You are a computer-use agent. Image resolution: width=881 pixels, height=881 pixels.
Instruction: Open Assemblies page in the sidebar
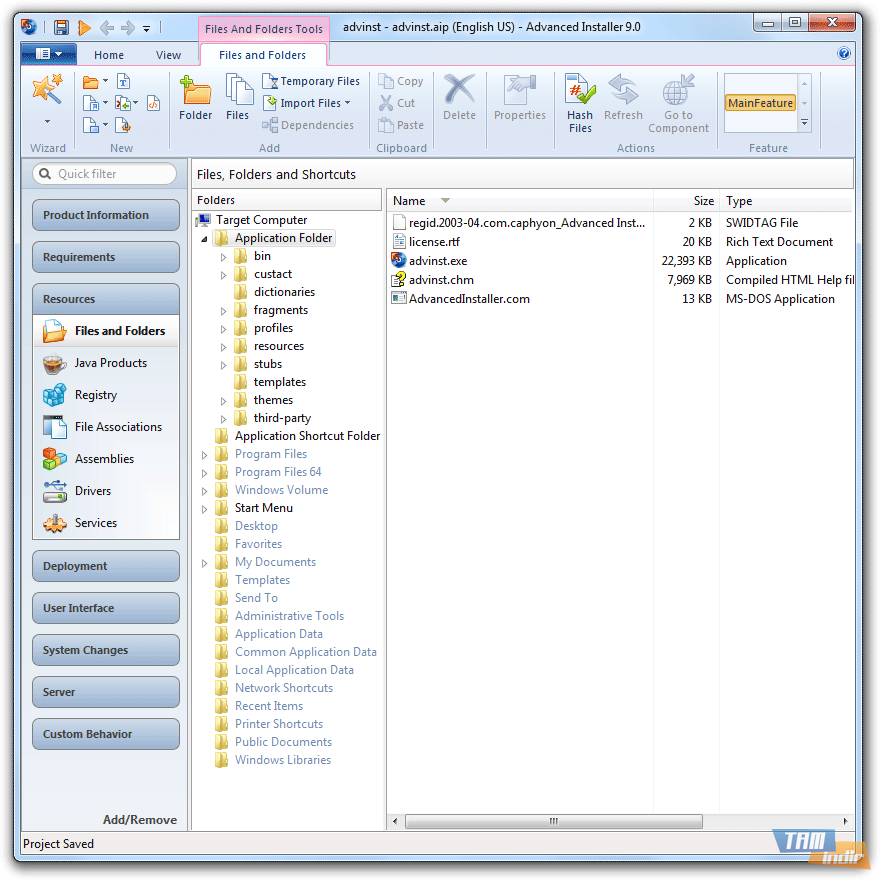point(104,459)
